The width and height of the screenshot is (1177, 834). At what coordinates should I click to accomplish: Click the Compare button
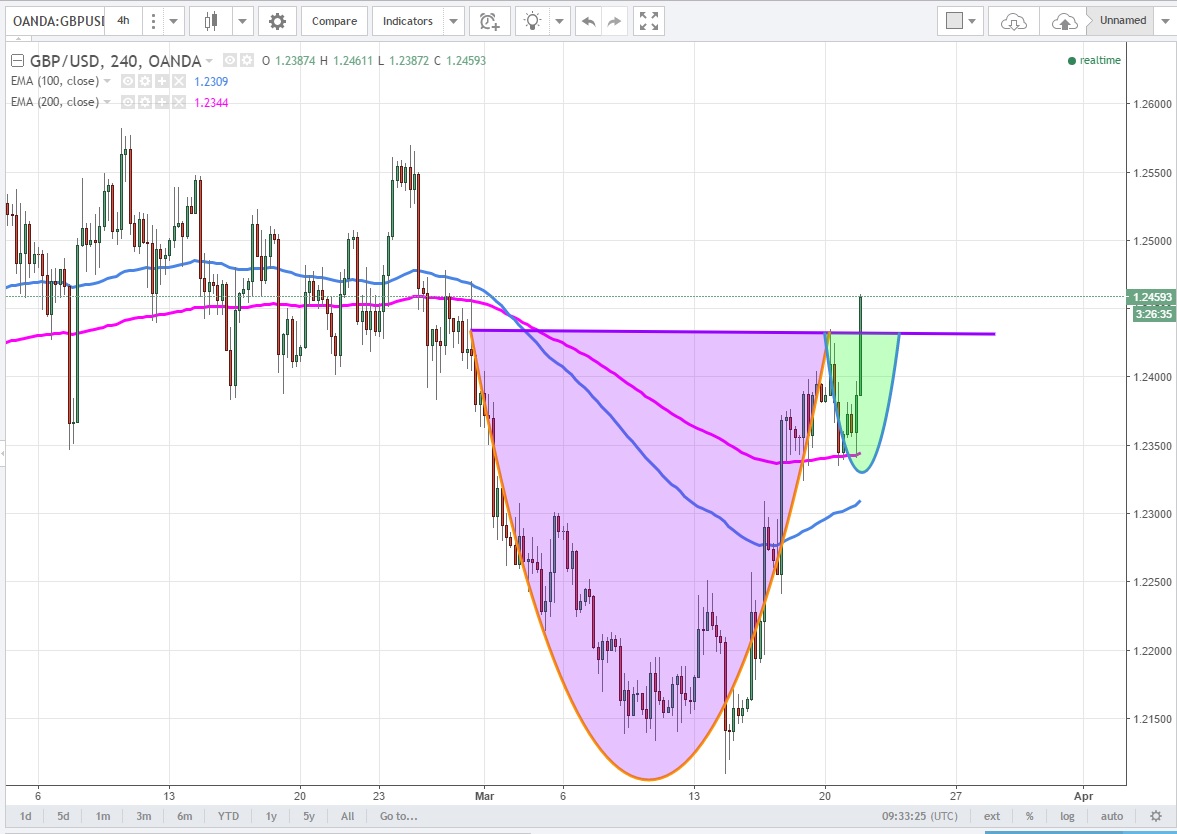334,21
